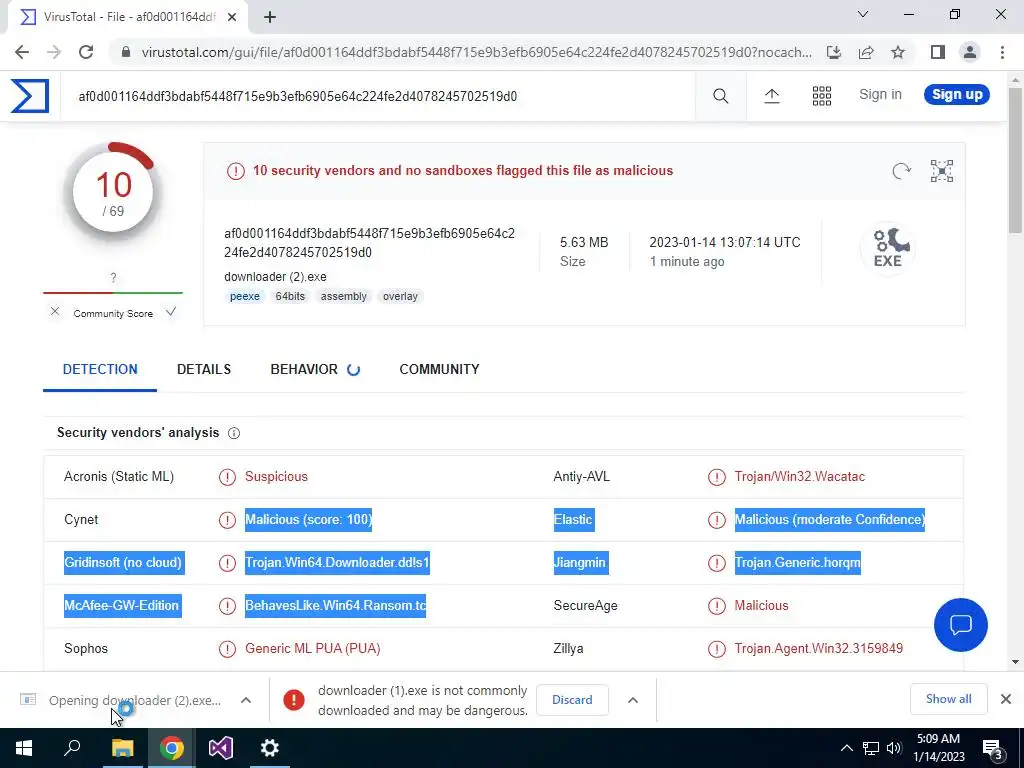Click the BehavesLike.Win64.Ransom.tc result

pyautogui.click(x=335, y=606)
